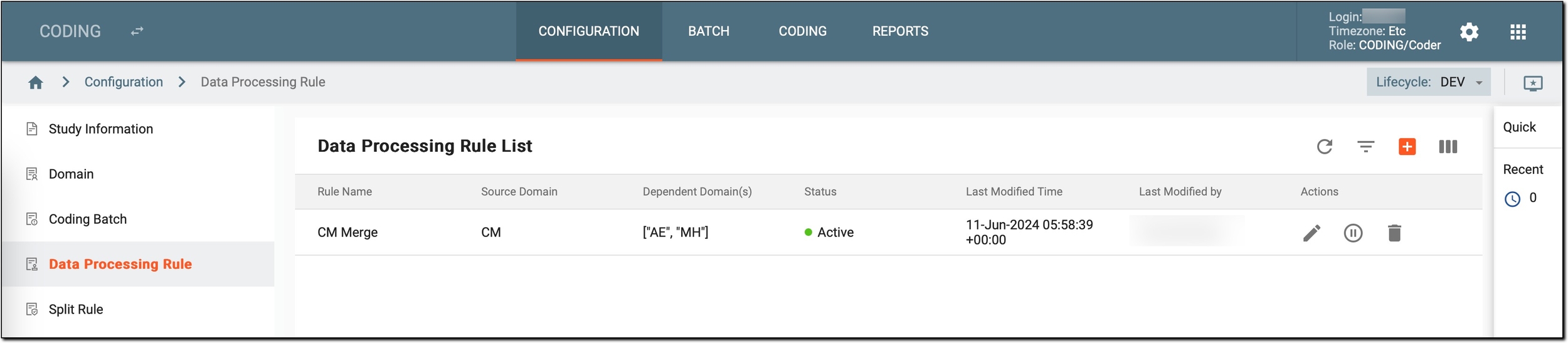
Task: Click the Login label in the header
Action: [1345, 17]
